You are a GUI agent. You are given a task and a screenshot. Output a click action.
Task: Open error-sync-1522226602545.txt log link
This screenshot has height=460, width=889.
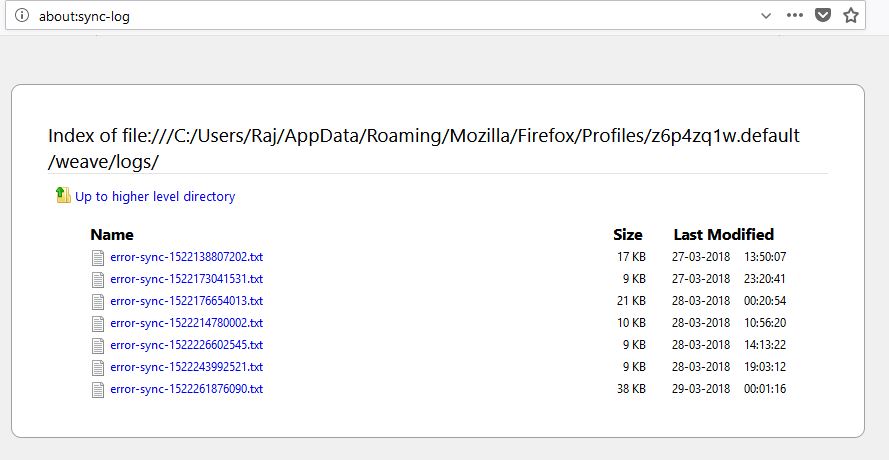pyautogui.click(x=186, y=345)
